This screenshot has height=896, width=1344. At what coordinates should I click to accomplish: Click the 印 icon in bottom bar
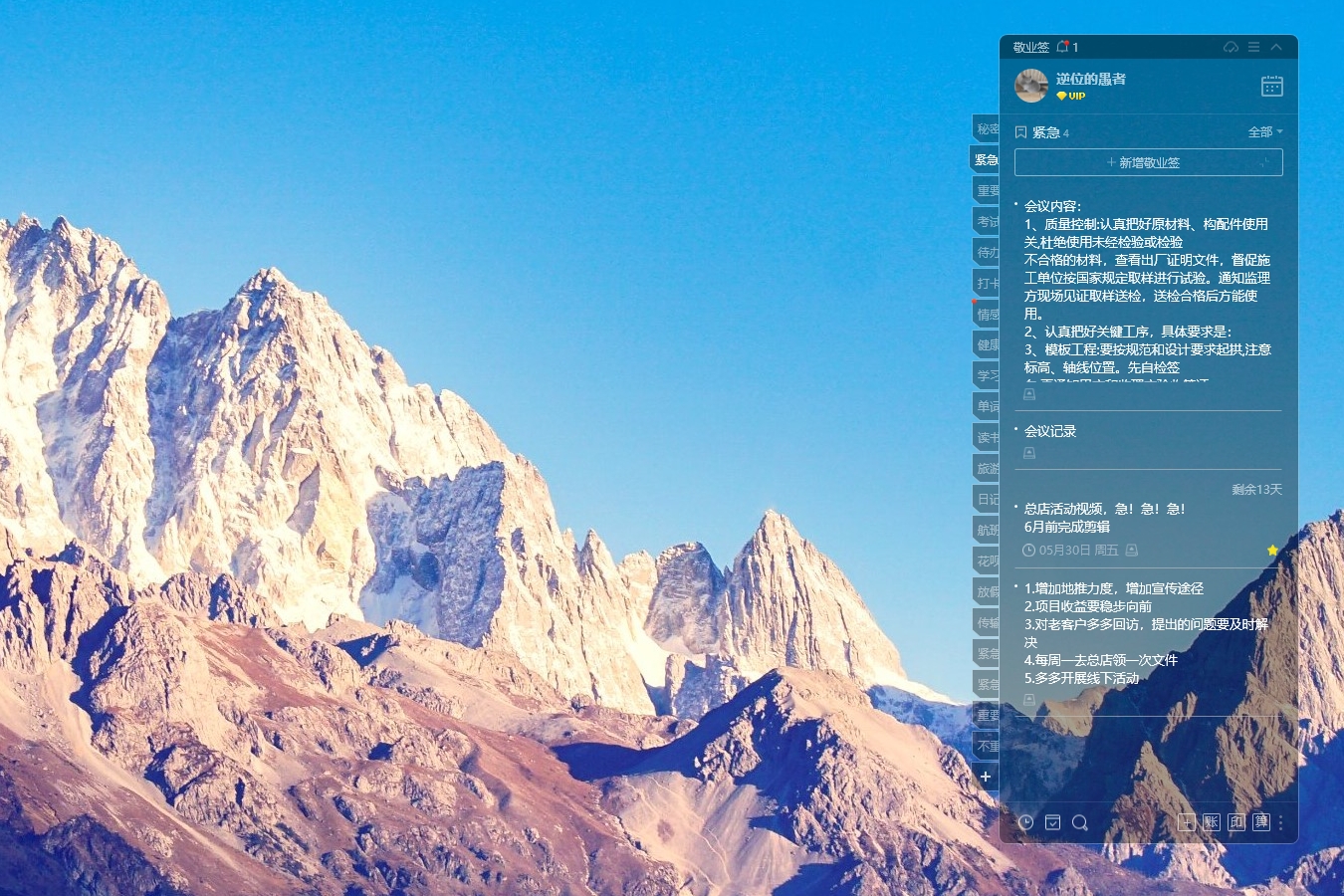click(1236, 822)
